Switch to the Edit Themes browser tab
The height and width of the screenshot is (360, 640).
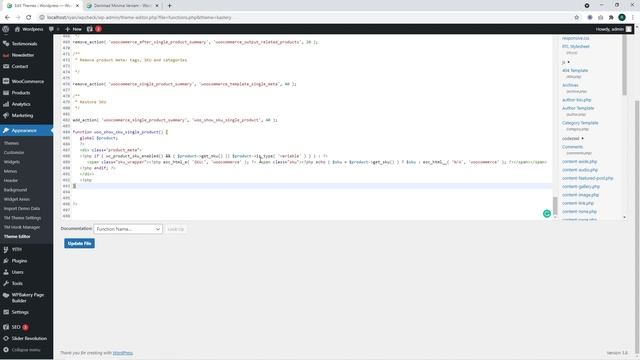[x=42, y=6]
